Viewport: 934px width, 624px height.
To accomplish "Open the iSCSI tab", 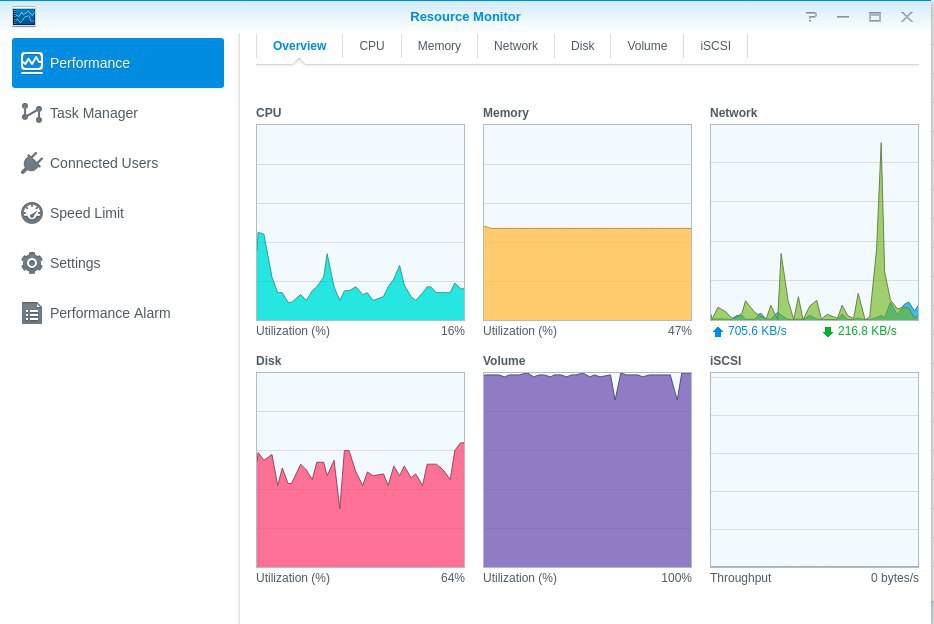I will click(715, 46).
